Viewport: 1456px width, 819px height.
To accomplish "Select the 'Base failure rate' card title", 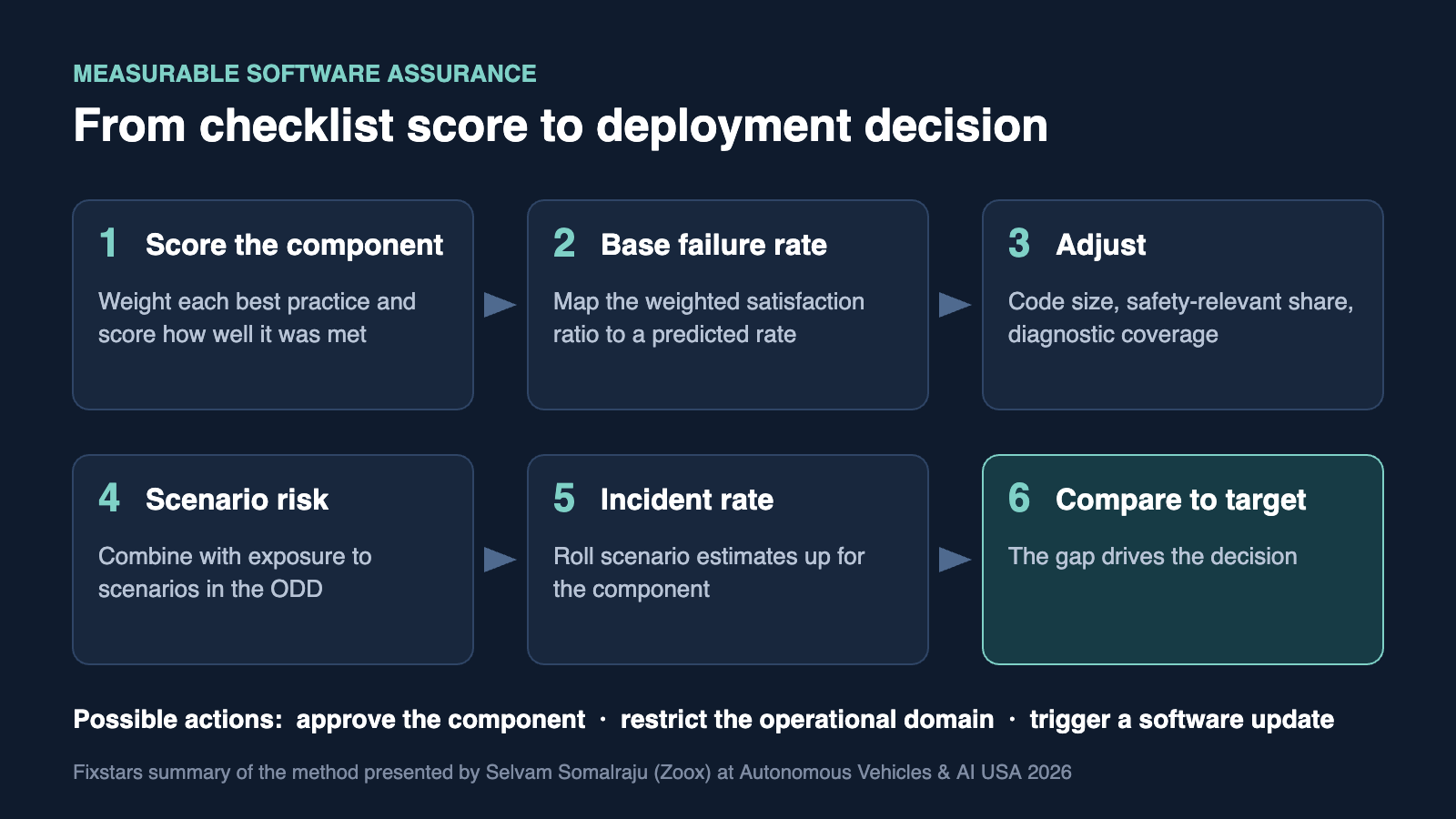I will click(x=713, y=245).
